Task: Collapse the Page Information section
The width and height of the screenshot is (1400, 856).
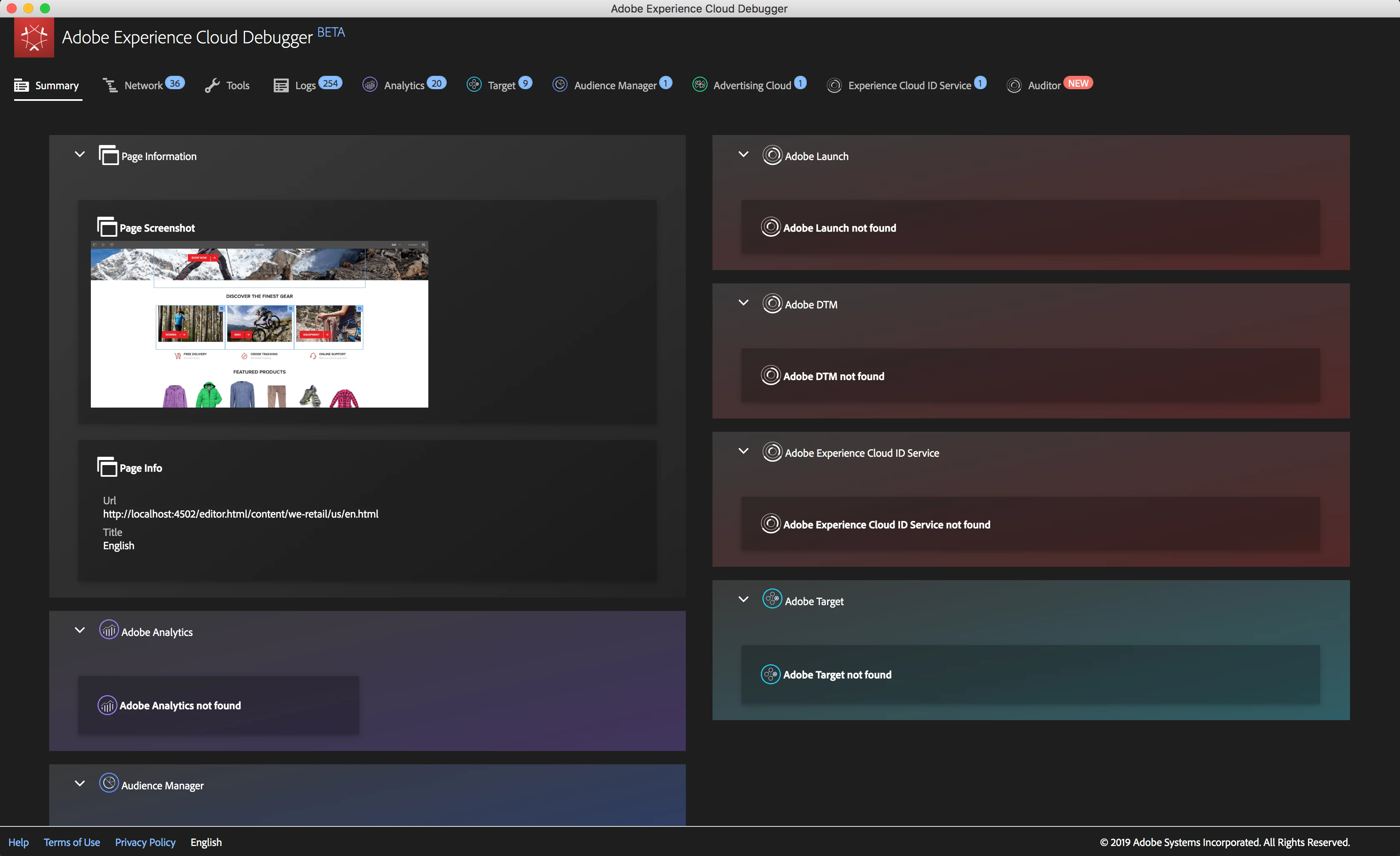Action: [80, 155]
